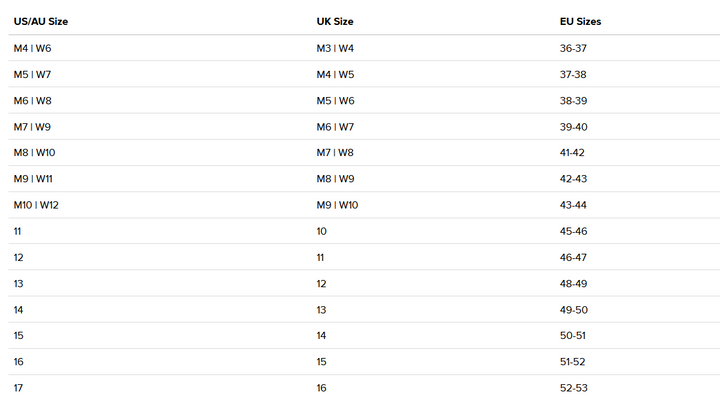Select the M8 | W10 US size cell
The height and width of the screenshot is (417, 720).
tap(34, 153)
